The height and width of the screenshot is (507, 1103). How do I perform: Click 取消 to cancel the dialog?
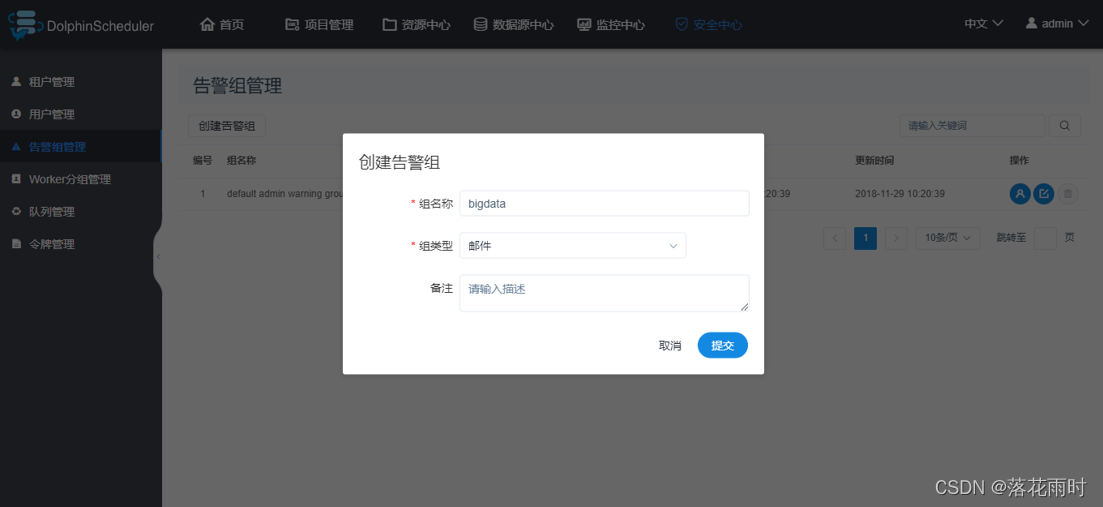670,345
